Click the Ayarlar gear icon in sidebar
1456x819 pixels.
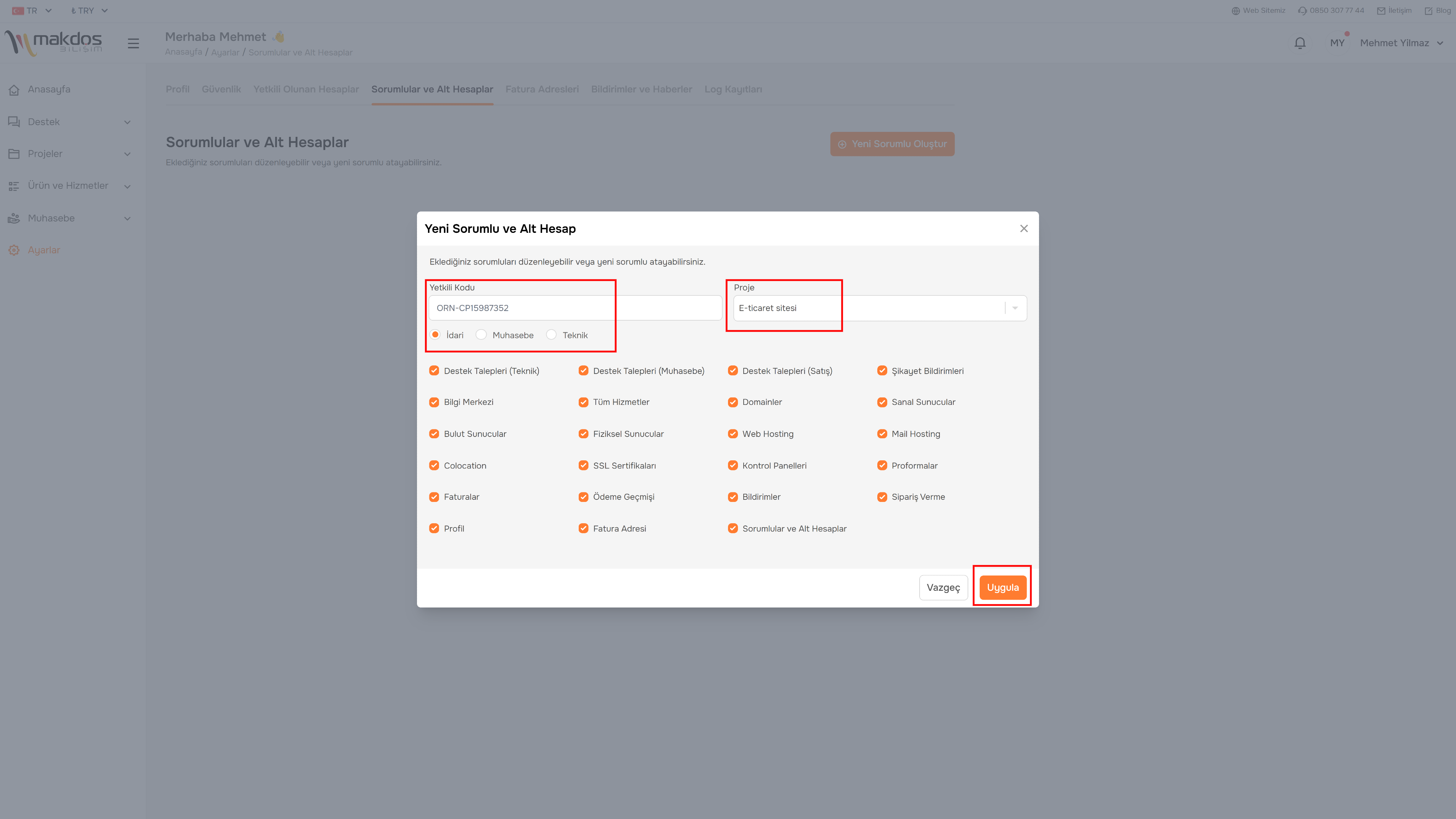14,250
